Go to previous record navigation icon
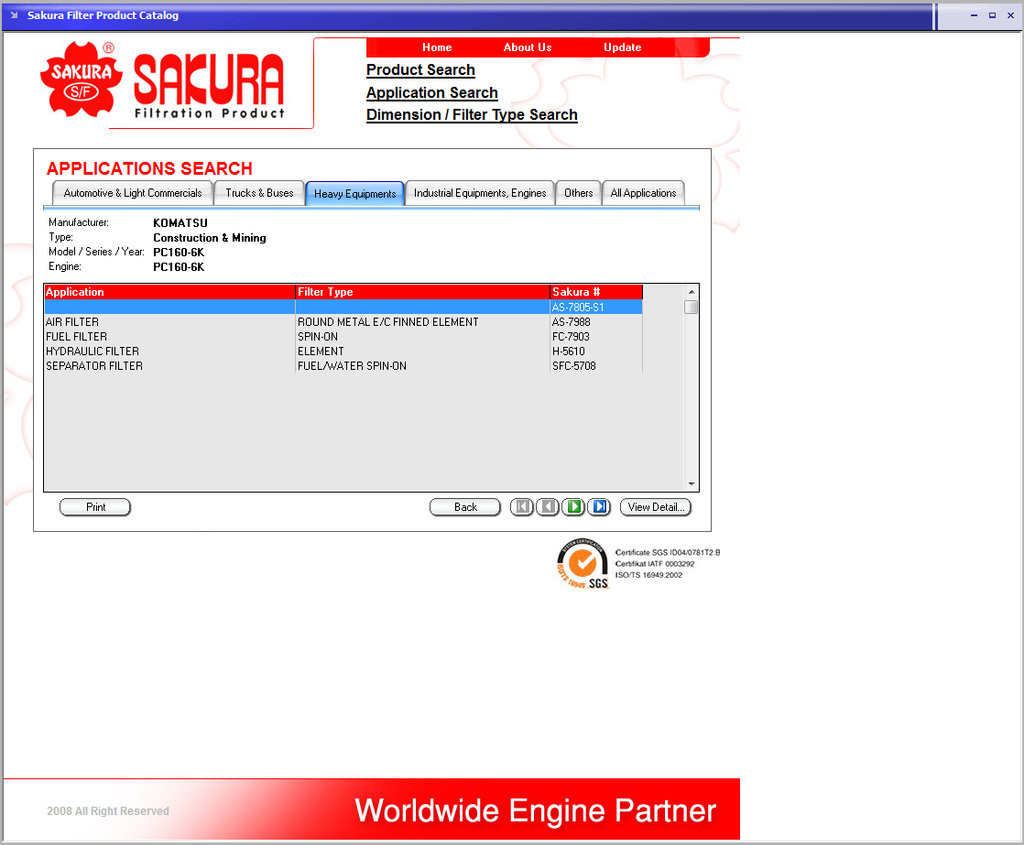Viewport: 1024px width, 845px height. pyautogui.click(x=547, y=507)
